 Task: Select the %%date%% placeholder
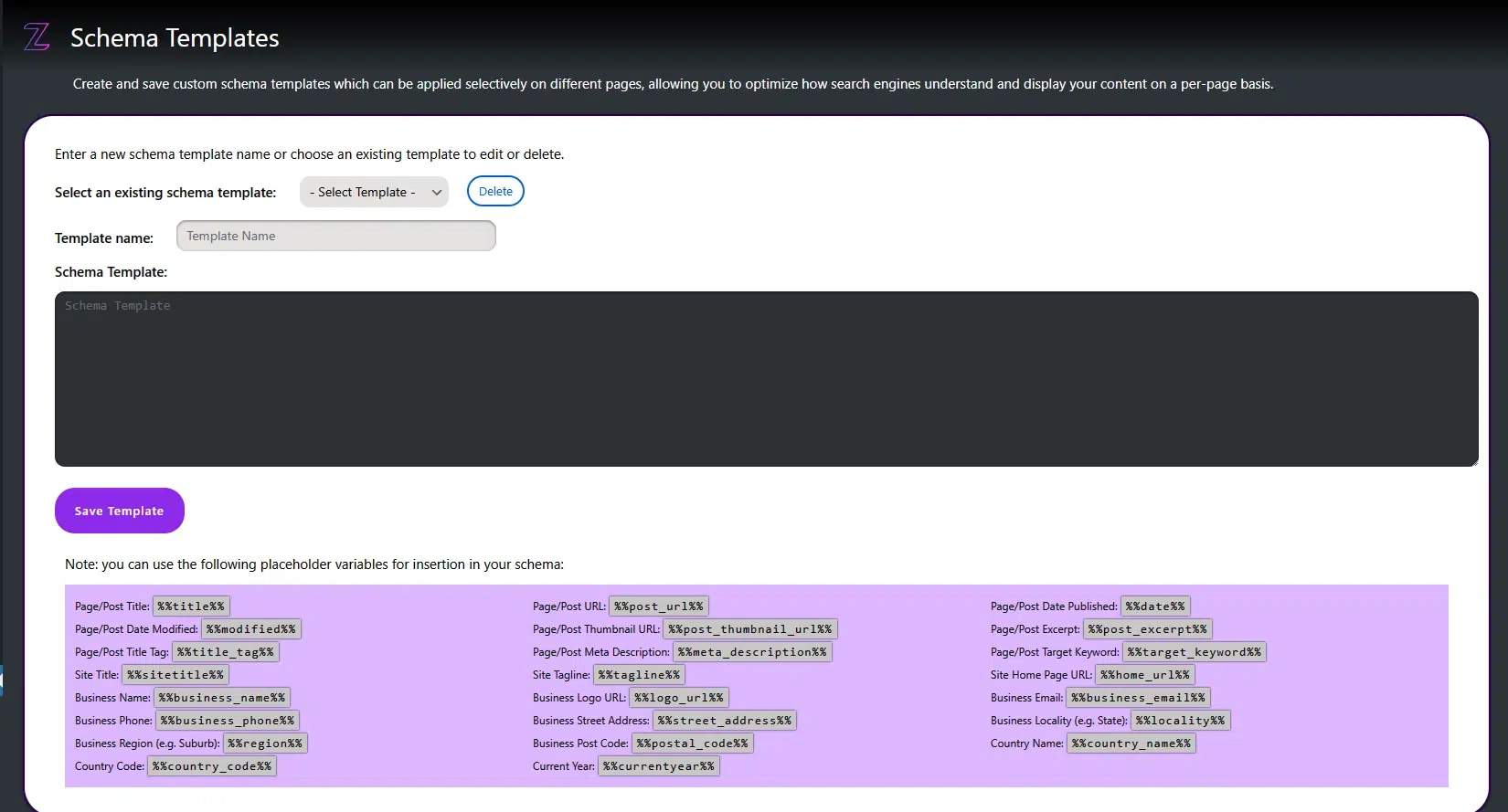tap(1155, 606)
